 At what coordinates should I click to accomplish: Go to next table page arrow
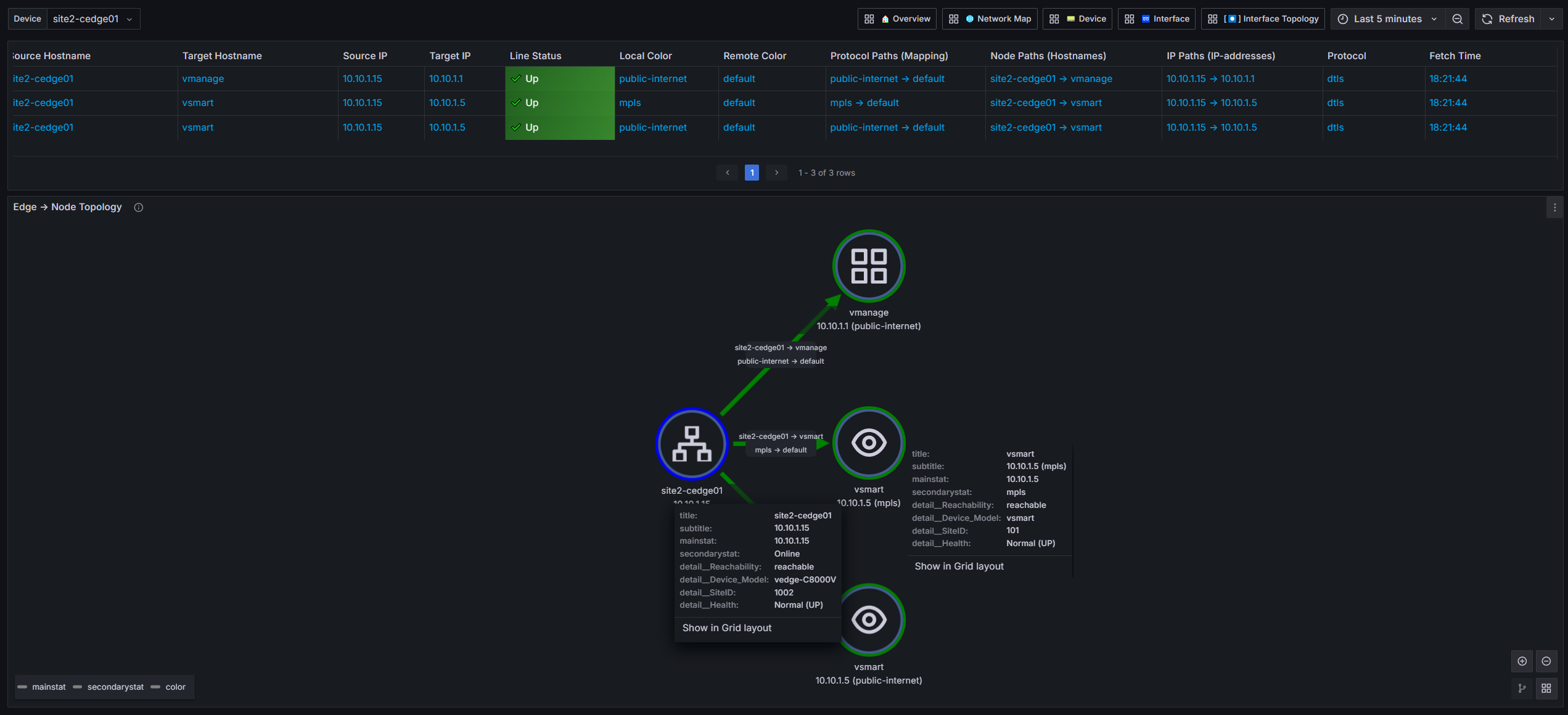[x=776, y=173]
